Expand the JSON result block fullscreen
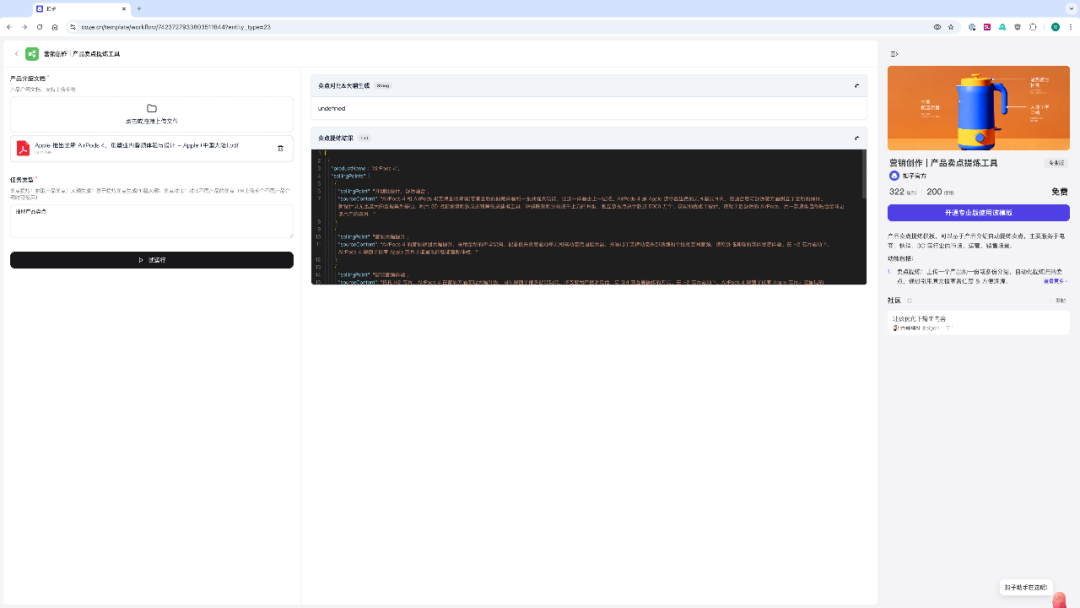Image resolution: width=1080 pixels, height=608 pixels. (857, 138)
